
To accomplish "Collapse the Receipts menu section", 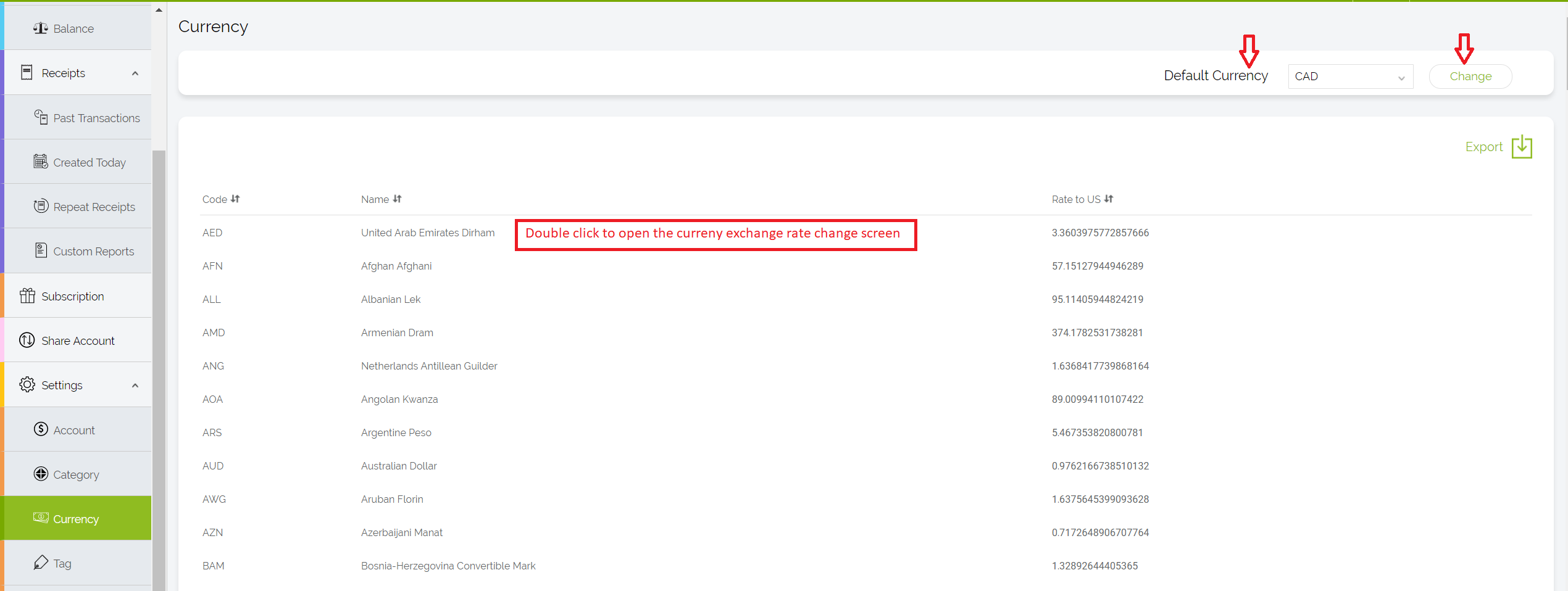I will pos(135,73).
